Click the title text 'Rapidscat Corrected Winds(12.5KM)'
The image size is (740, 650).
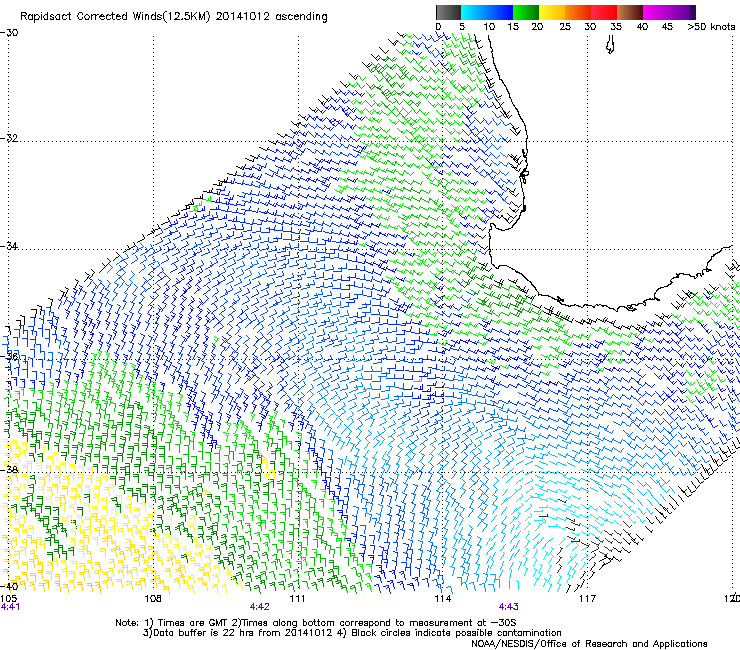click(x=116, y=16)
